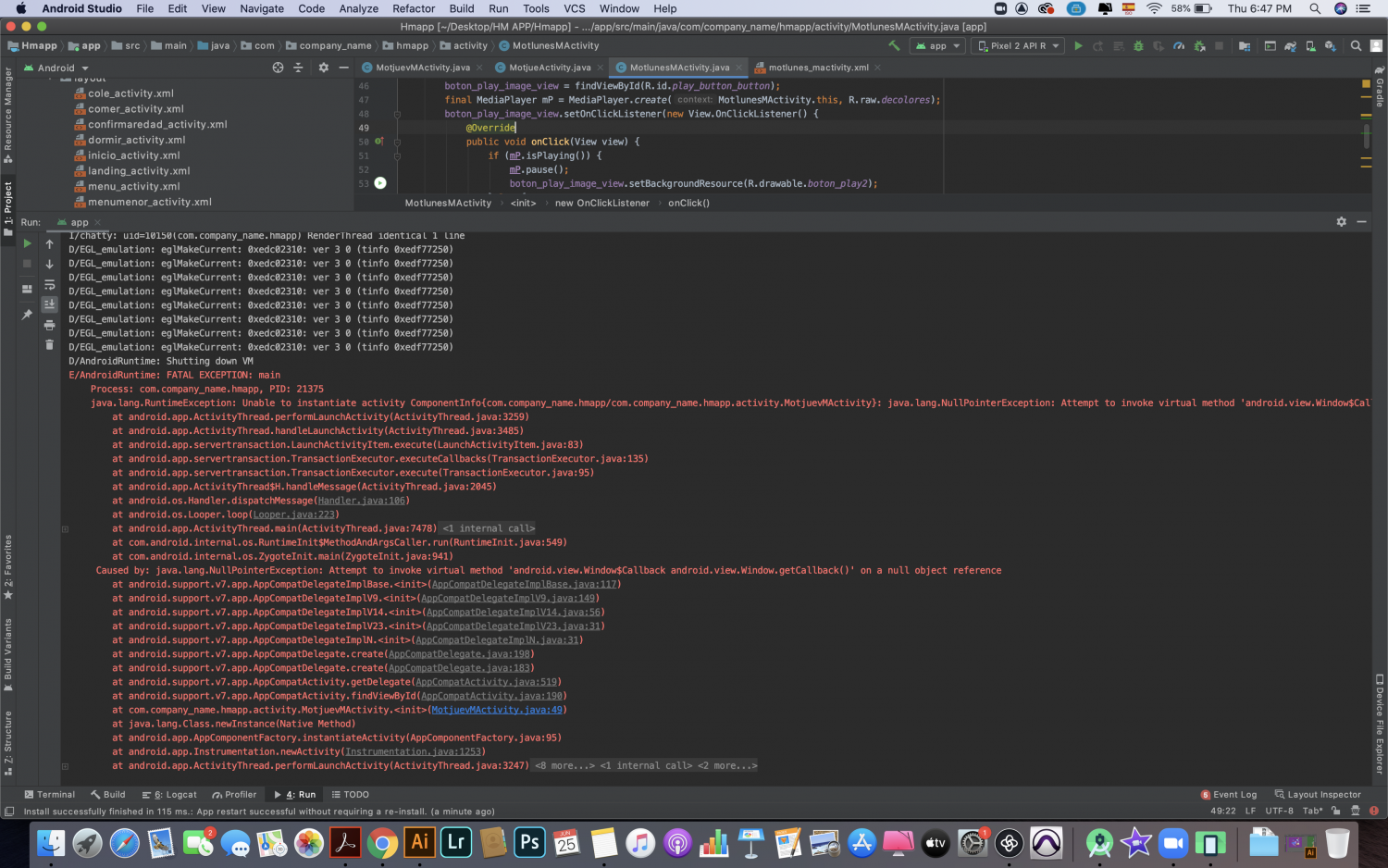Click the Debug app bug icon
Image resolution: width=1388 pixels, height=868 pixels.
tap(1138, 45)
